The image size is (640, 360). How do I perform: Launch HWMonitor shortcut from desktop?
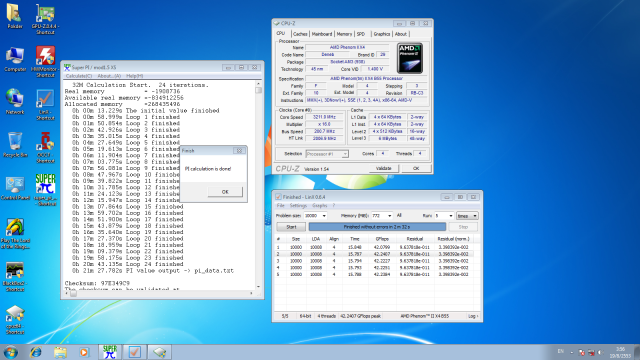[x=45, y=62]
